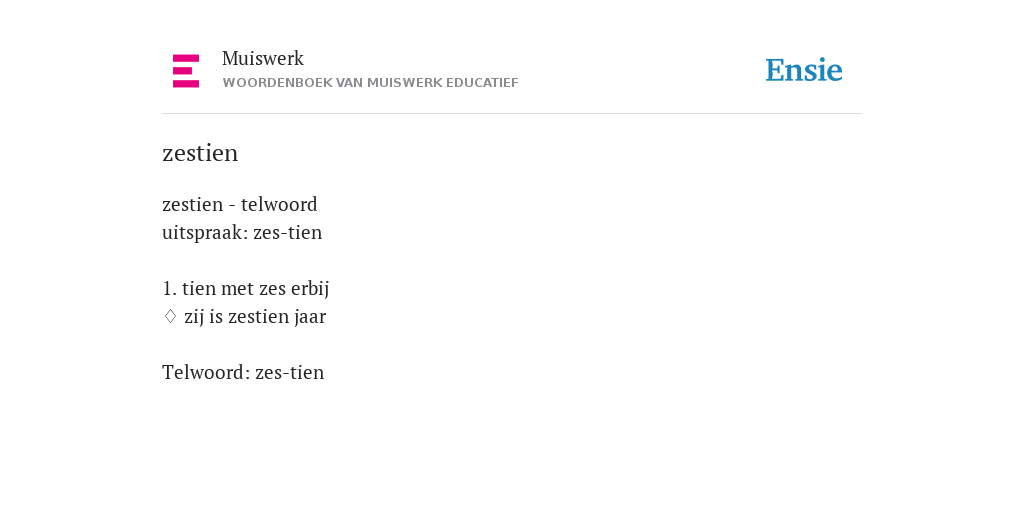Click the pink Muiswerk logo icon
1024x512 pixels.
click(186, 71)
